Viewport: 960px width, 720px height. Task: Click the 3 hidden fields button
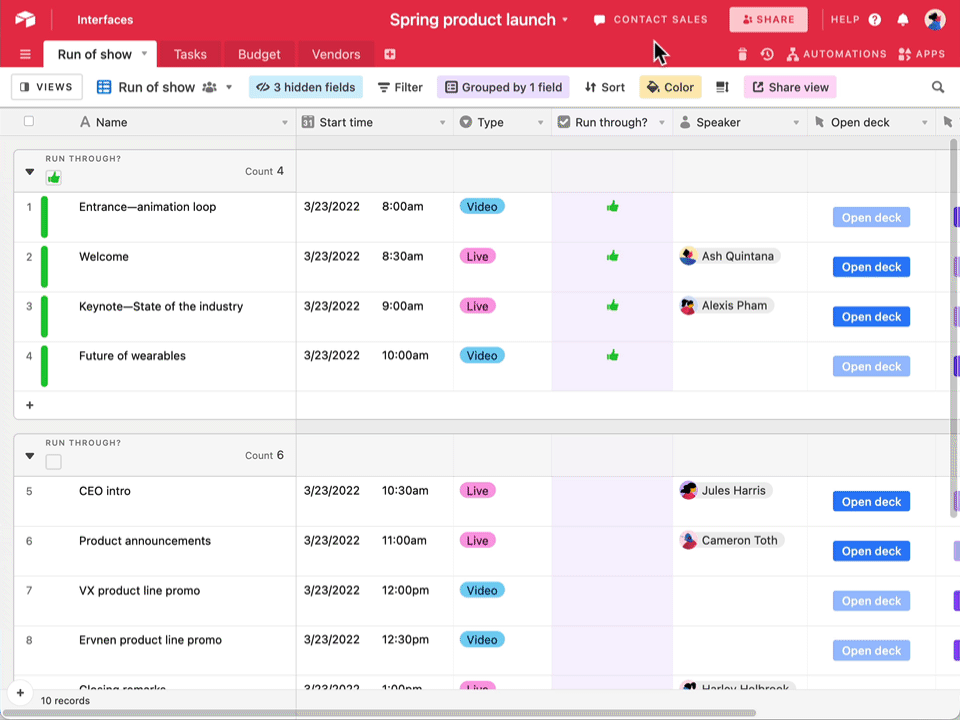coord(306,87)
